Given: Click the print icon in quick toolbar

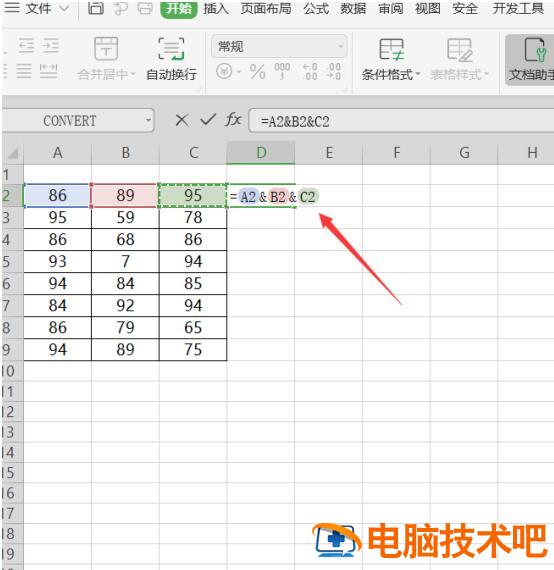Looking at the screenshot, I should pos(145,8).
